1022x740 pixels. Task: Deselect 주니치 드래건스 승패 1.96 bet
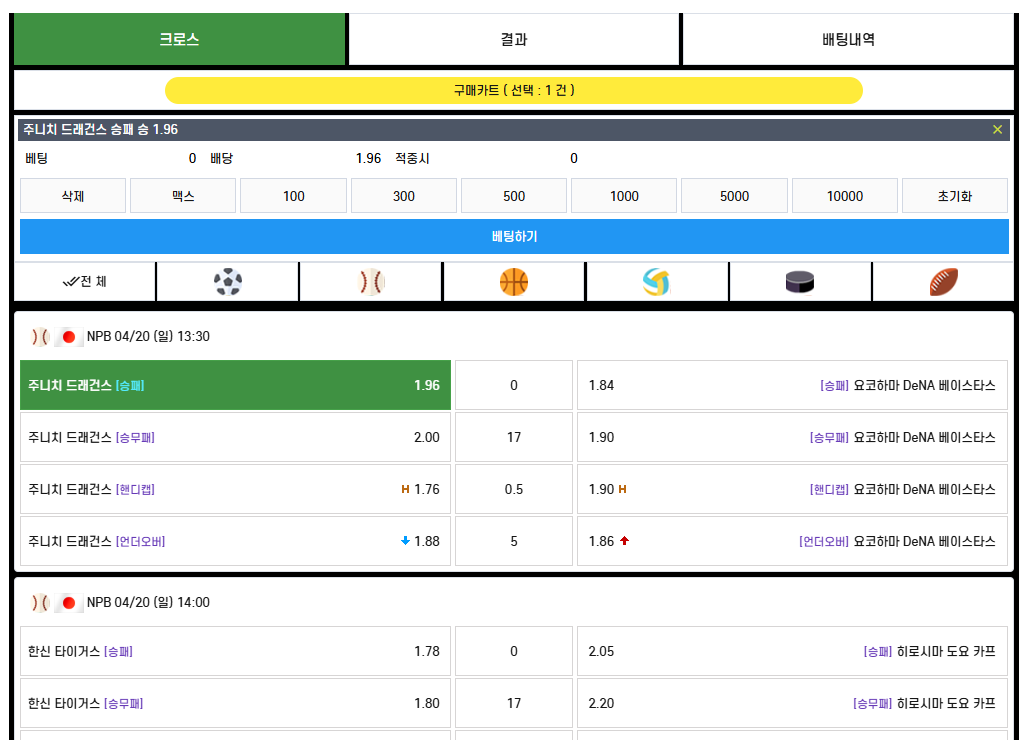[235, 385]
